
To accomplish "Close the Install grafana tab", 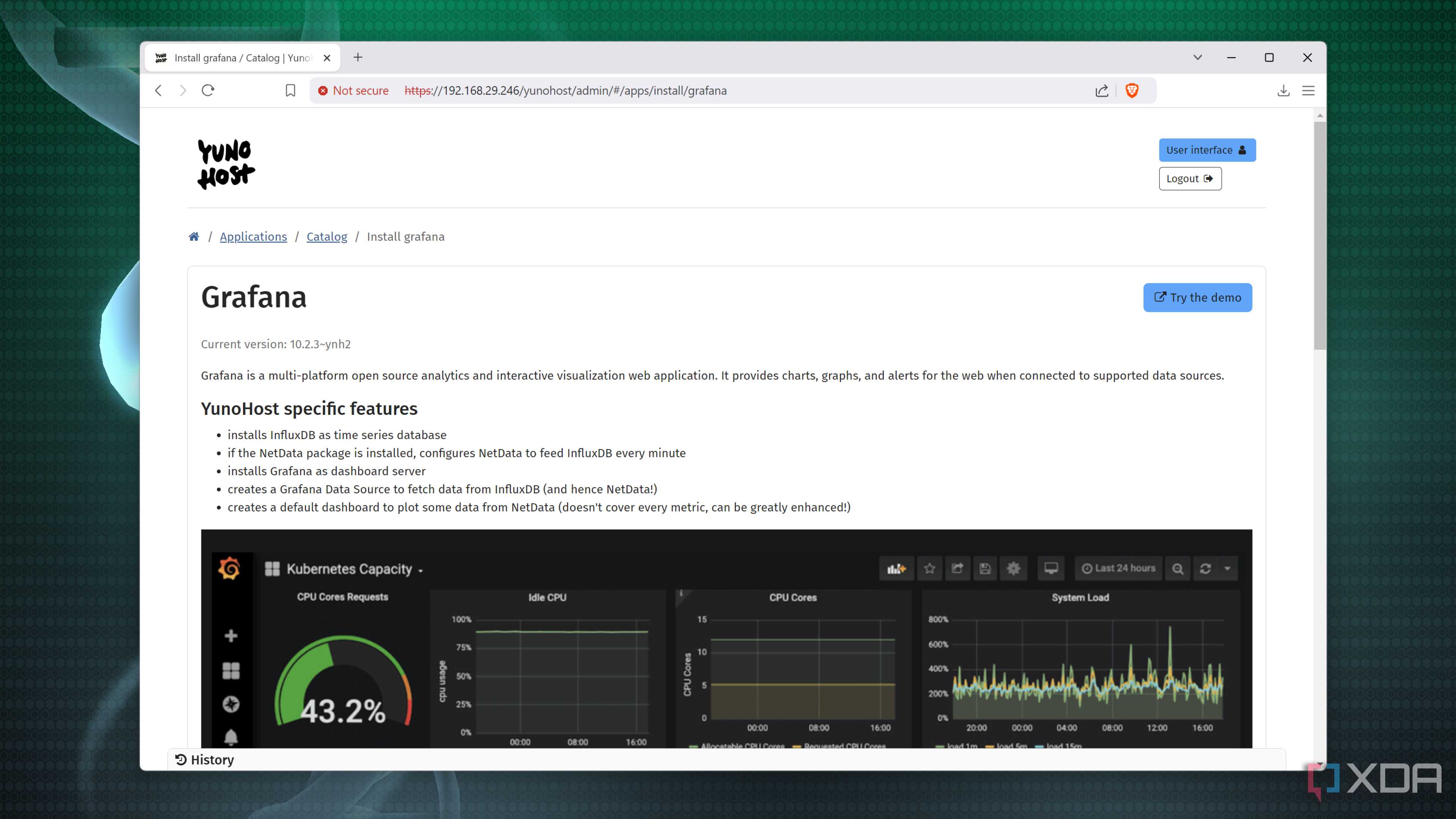I will point(327,58).
